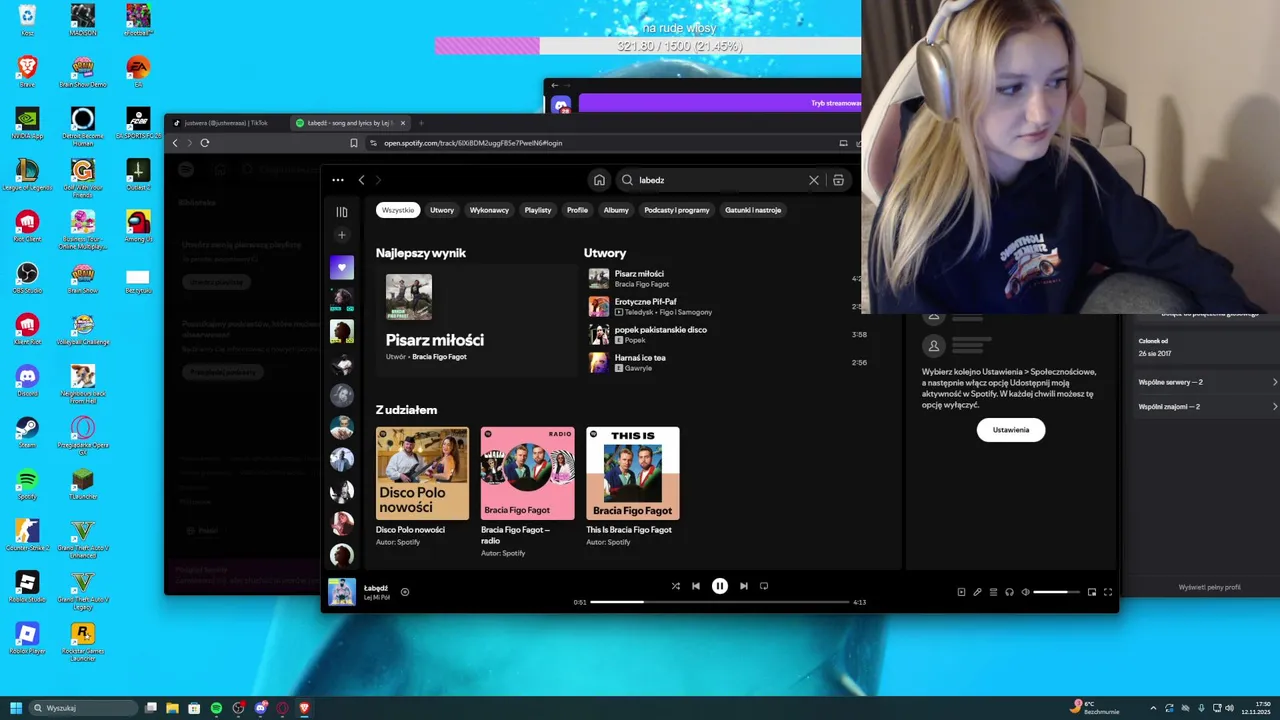Click the Spotify search field with labedz

715,180
